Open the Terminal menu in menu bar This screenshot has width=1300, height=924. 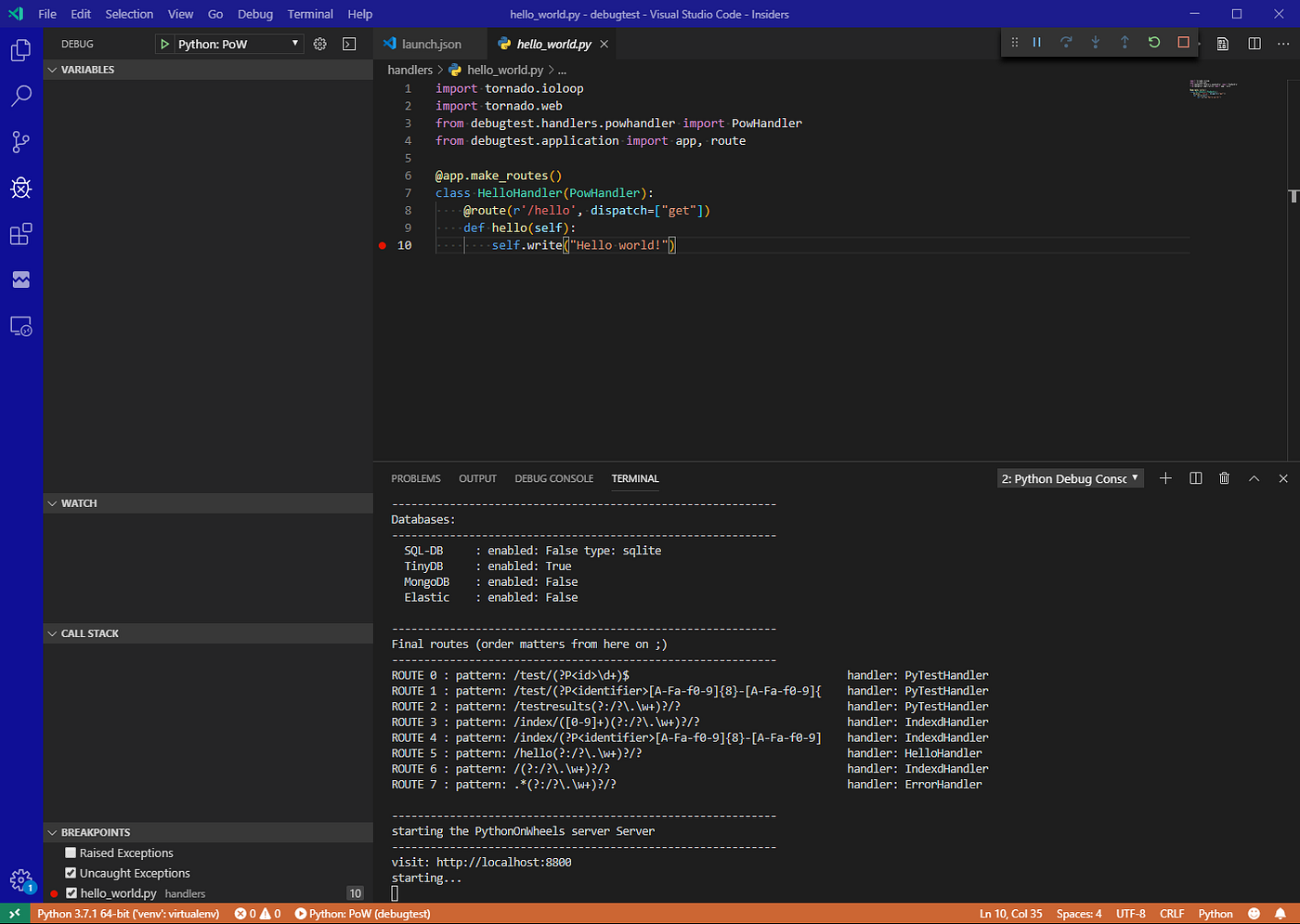(x=309, y=14)
